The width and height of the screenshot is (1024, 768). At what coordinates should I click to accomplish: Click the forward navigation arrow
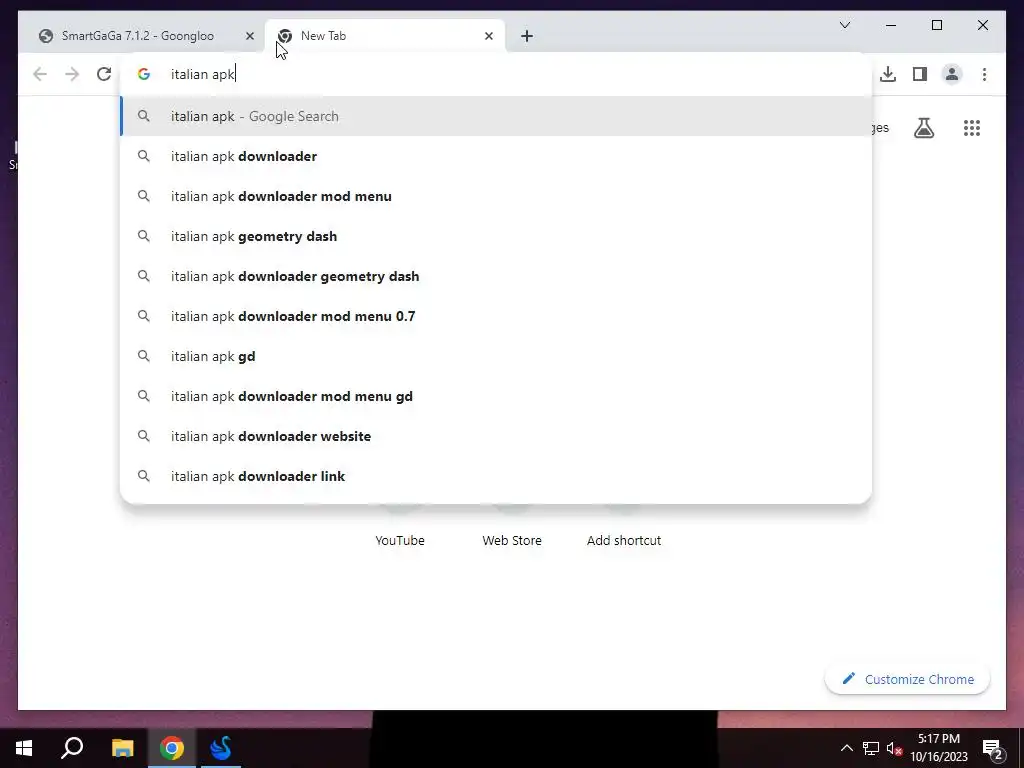tap(72, 74)
